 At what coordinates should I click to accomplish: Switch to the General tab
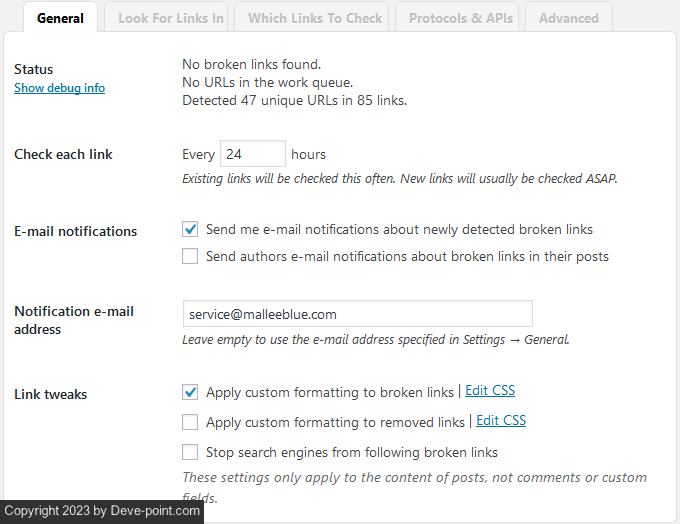point(60,18)
